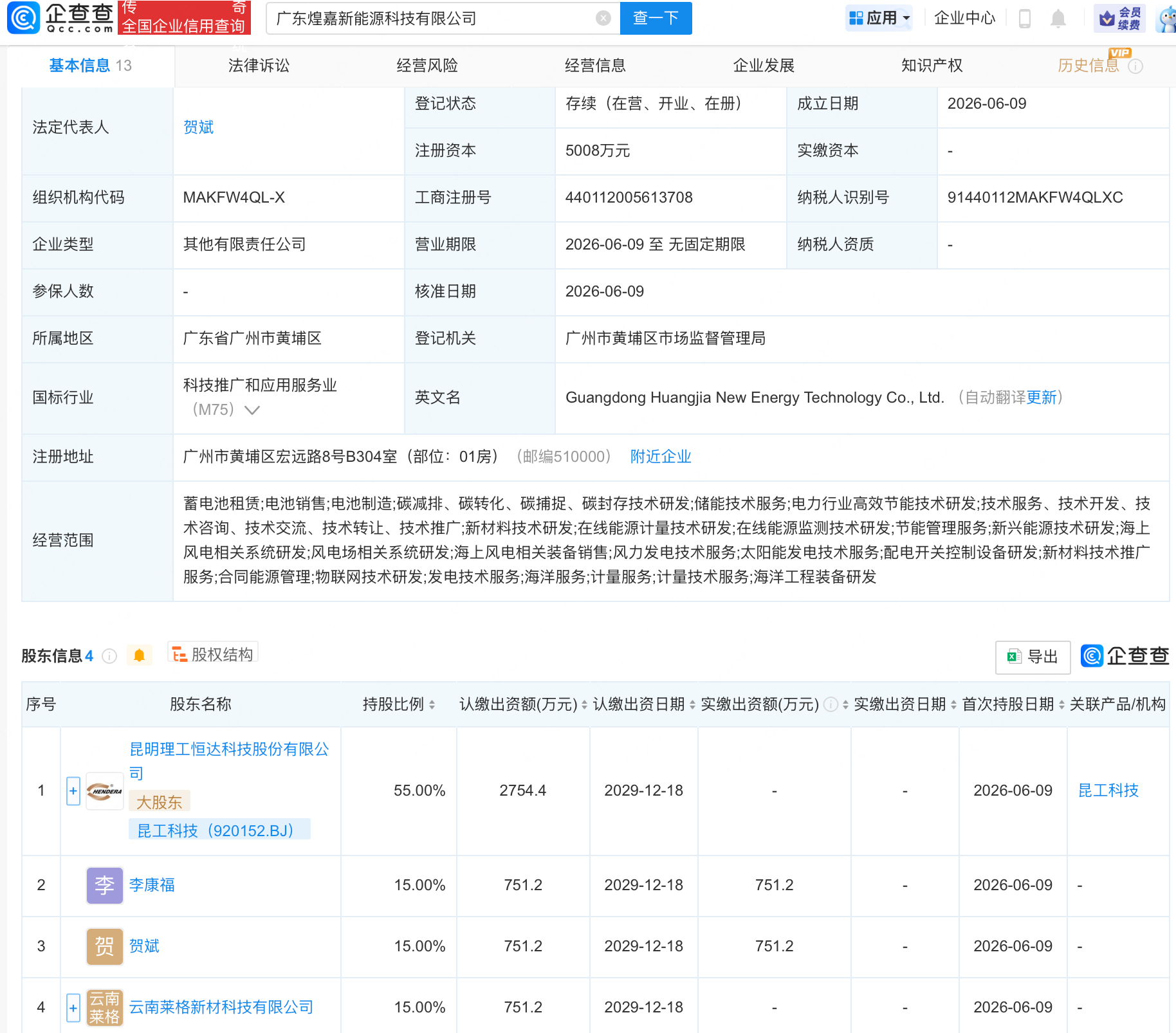Click the info icon beside 历史信息
1176x1033 pixels.
1136,66
